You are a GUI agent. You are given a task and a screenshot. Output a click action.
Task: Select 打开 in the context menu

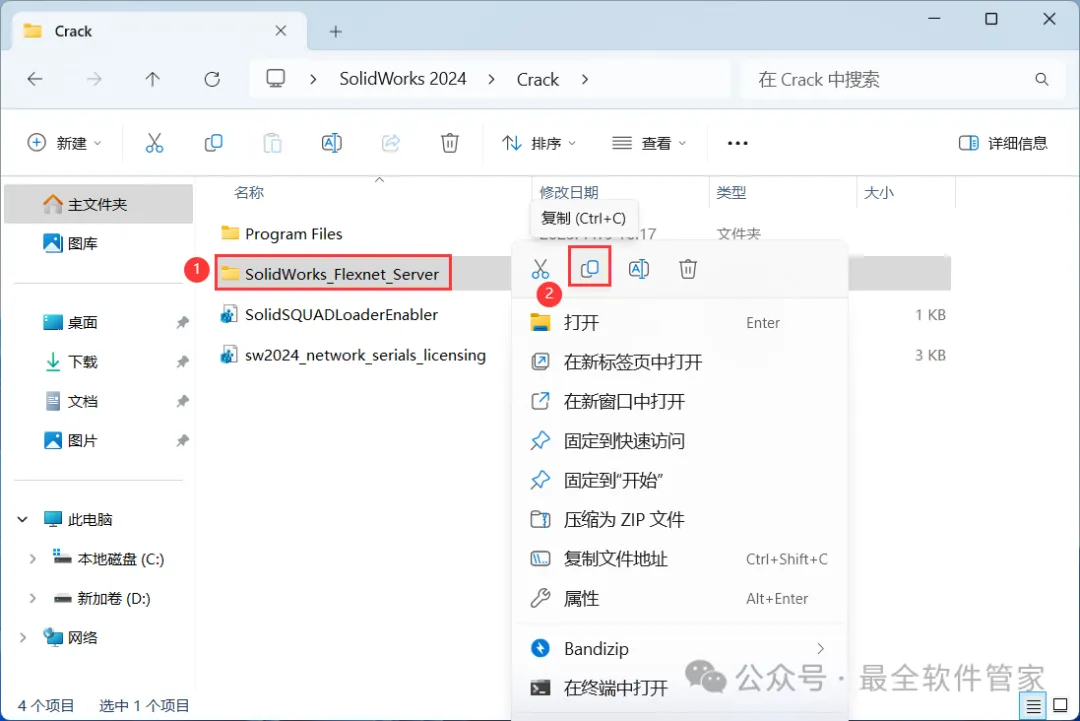click(679, 322)
